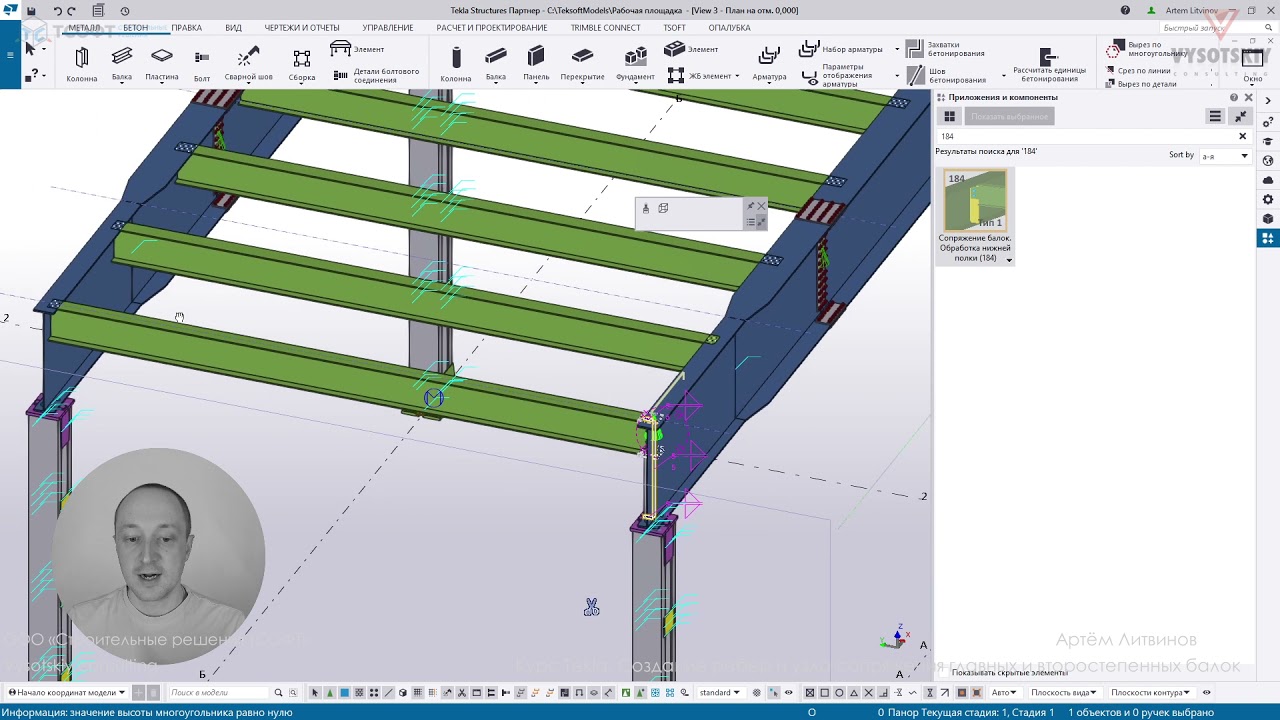Select the Foundation tool (Фундамент)
Viewport: 1280px width, 720px height.
(636, 63)
